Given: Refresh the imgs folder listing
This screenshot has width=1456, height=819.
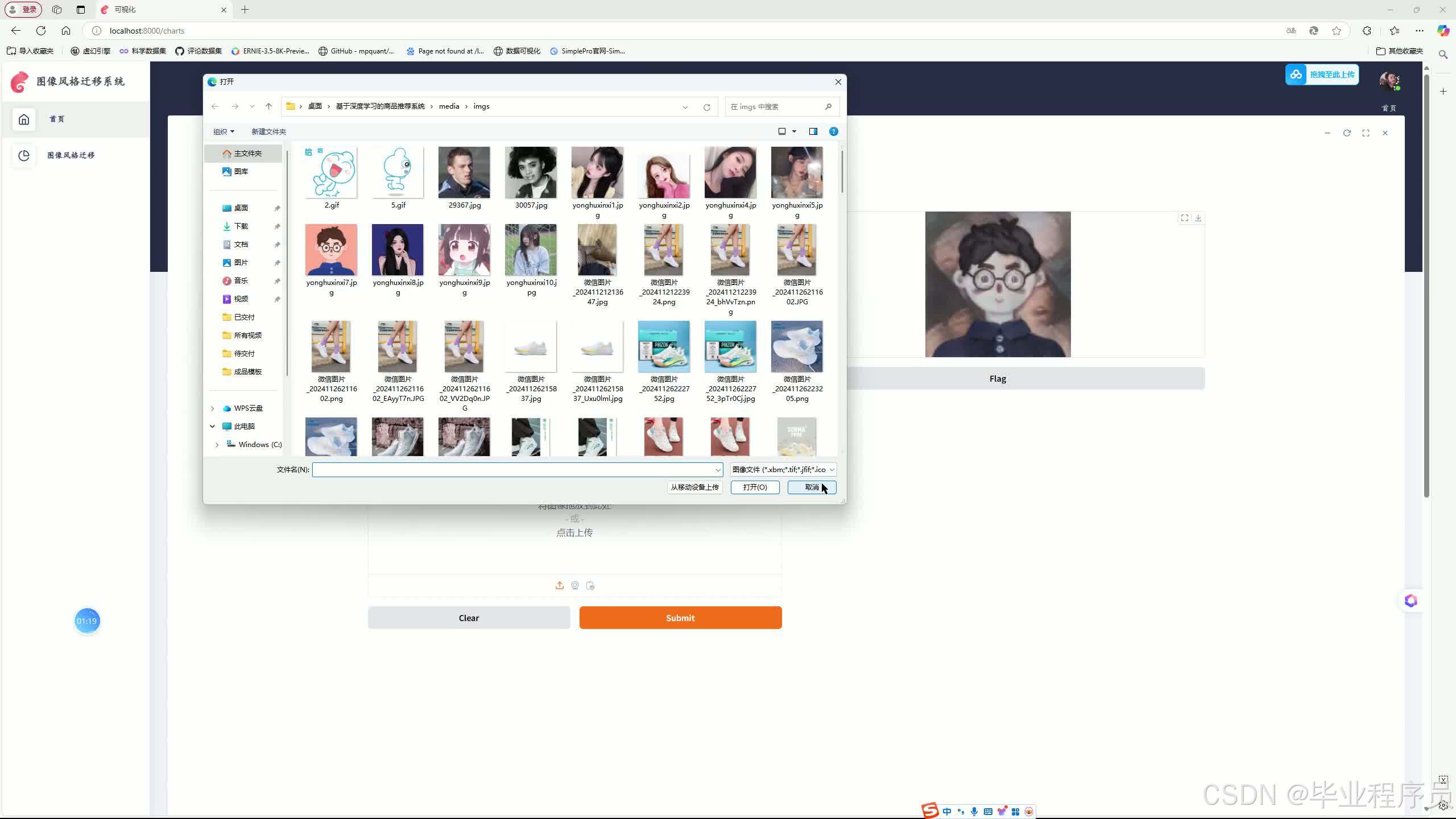Looking at the screenshot, I should [x=706, y=107].
